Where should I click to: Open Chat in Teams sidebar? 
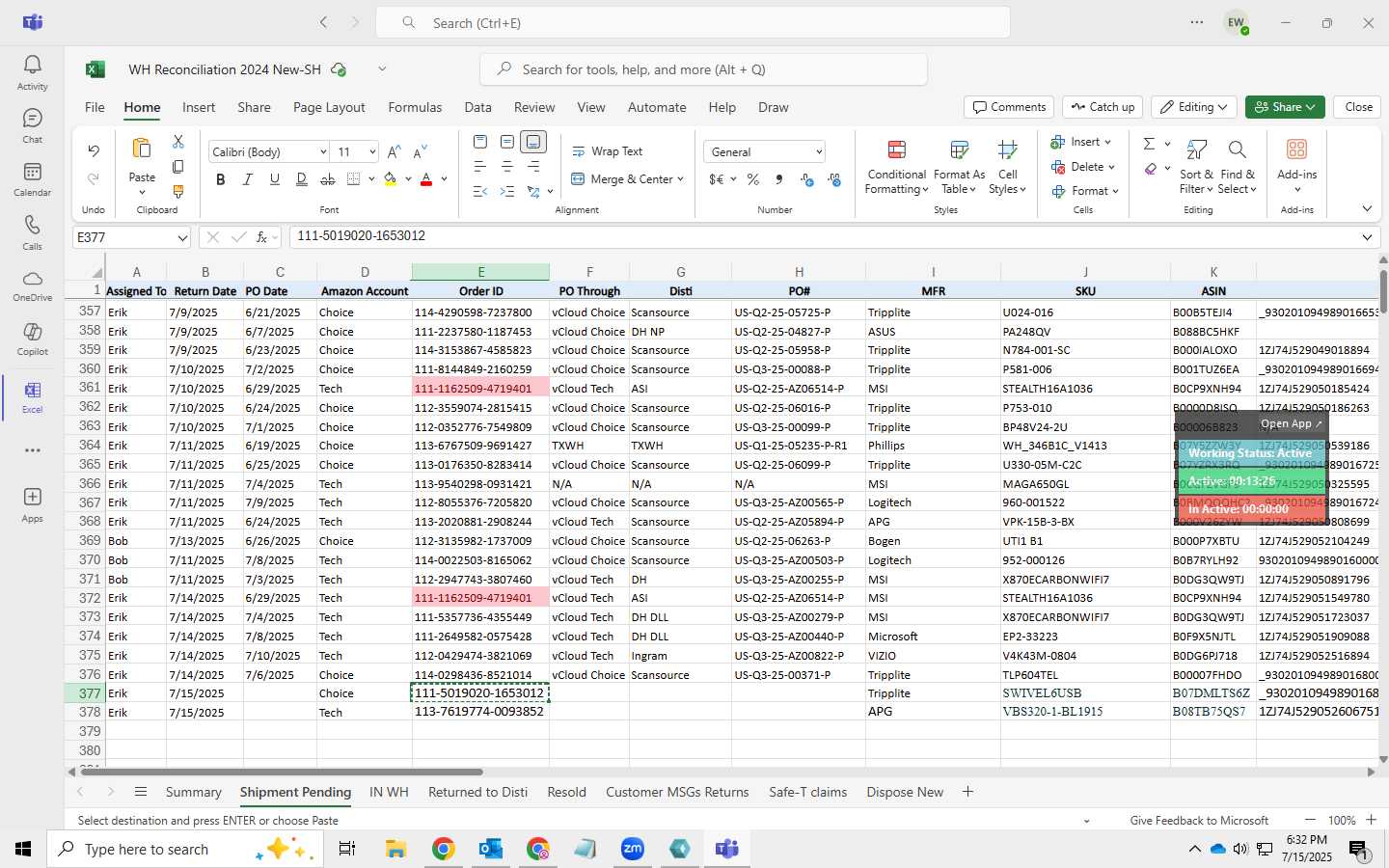32,126
